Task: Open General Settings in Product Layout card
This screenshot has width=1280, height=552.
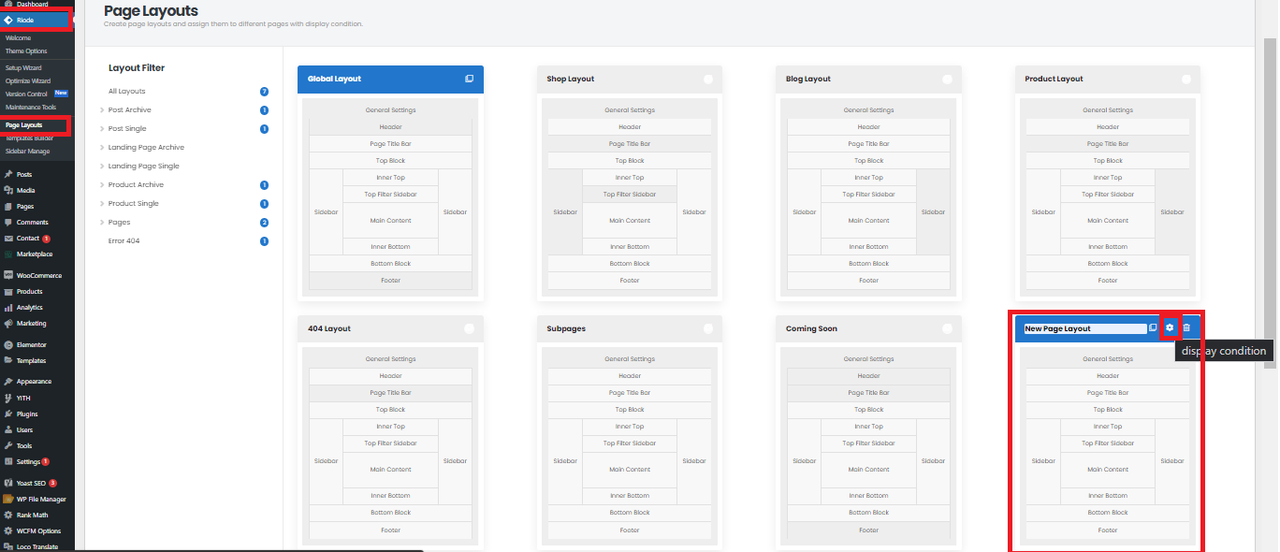Action: click(x=1107, y=110)
